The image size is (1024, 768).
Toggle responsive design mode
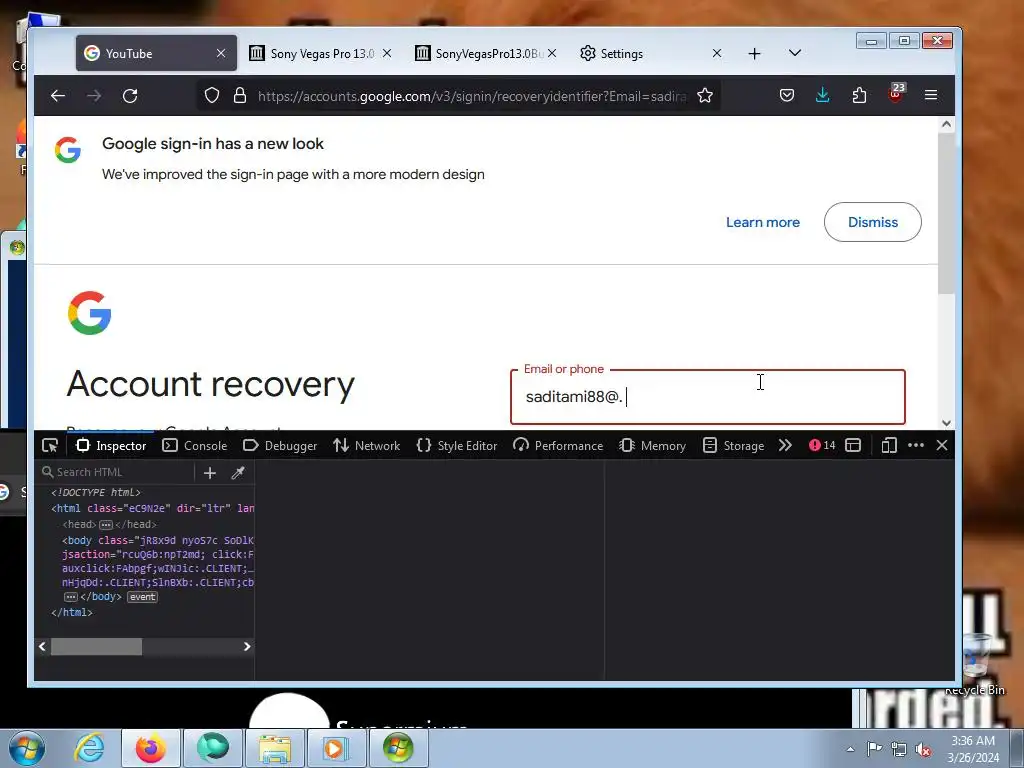pos(889,445)
